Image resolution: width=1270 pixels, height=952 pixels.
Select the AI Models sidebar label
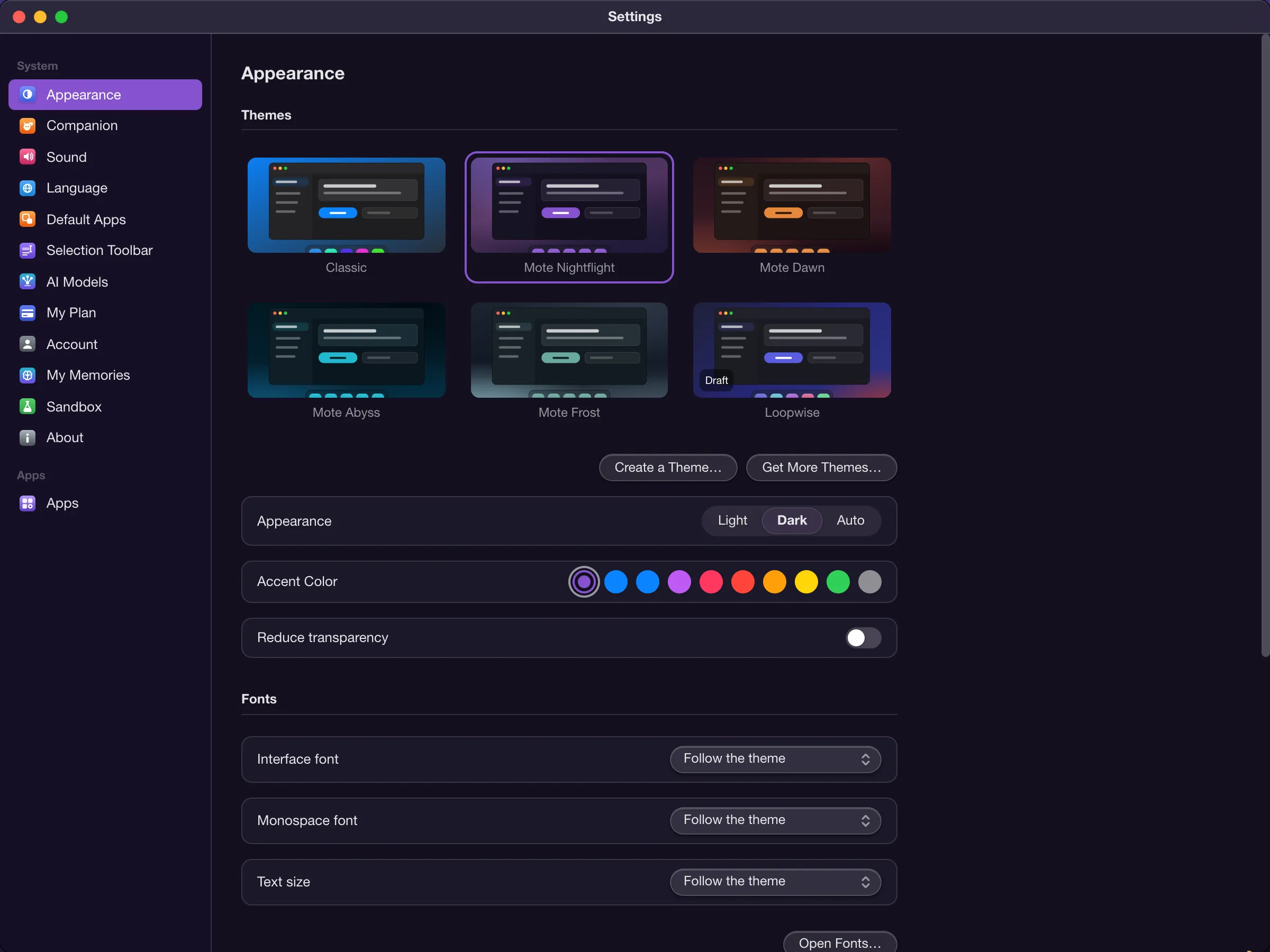(x=77, y=282)
